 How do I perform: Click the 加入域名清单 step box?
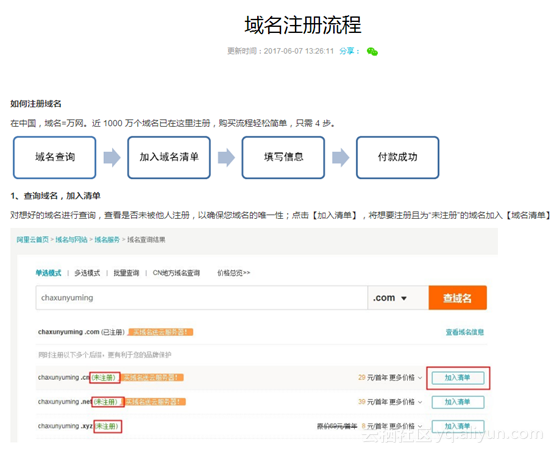coord(169,157)
